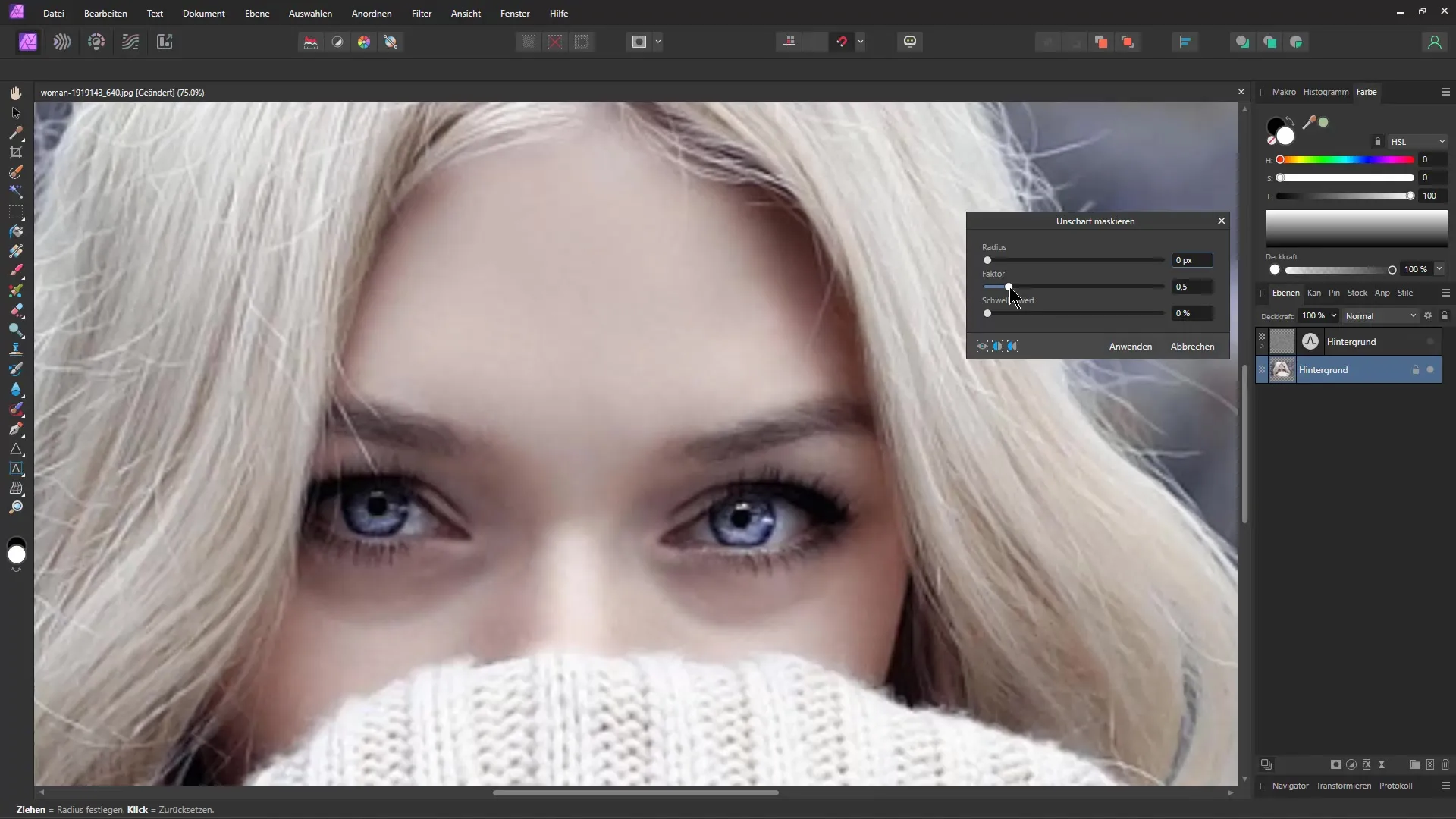Switch to the Liquify Persona
Viewport: 1456px width, 819px height.
[62, 42]
